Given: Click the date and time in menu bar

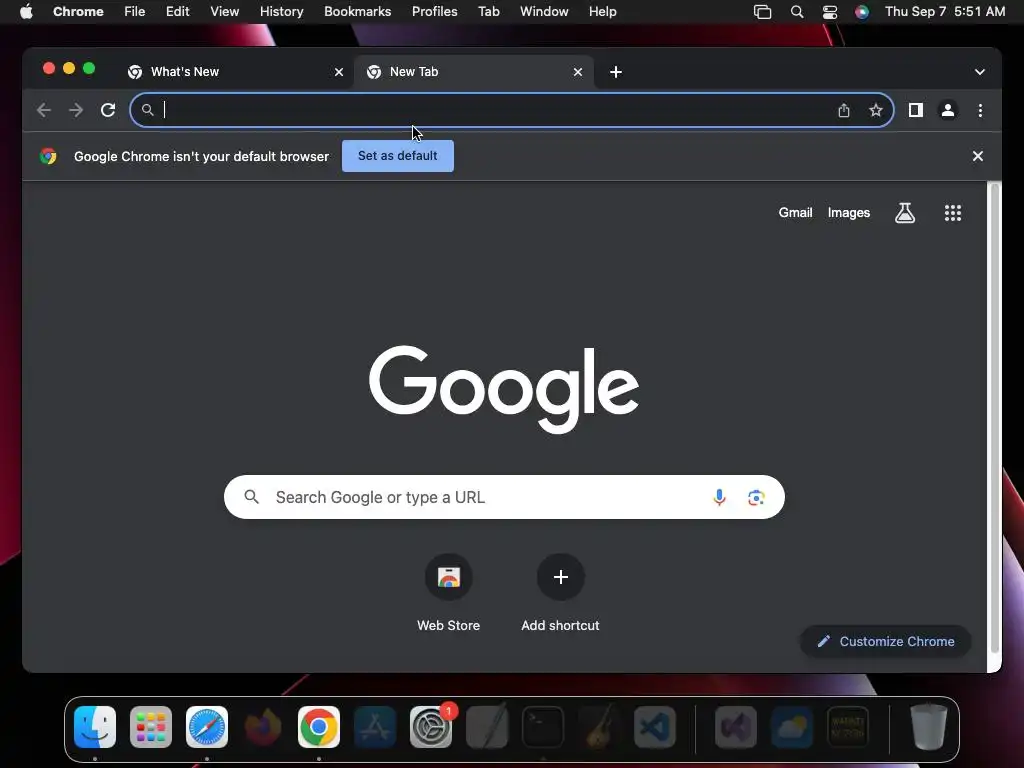Looking at the screenshot, I should [x=945, y=12].
